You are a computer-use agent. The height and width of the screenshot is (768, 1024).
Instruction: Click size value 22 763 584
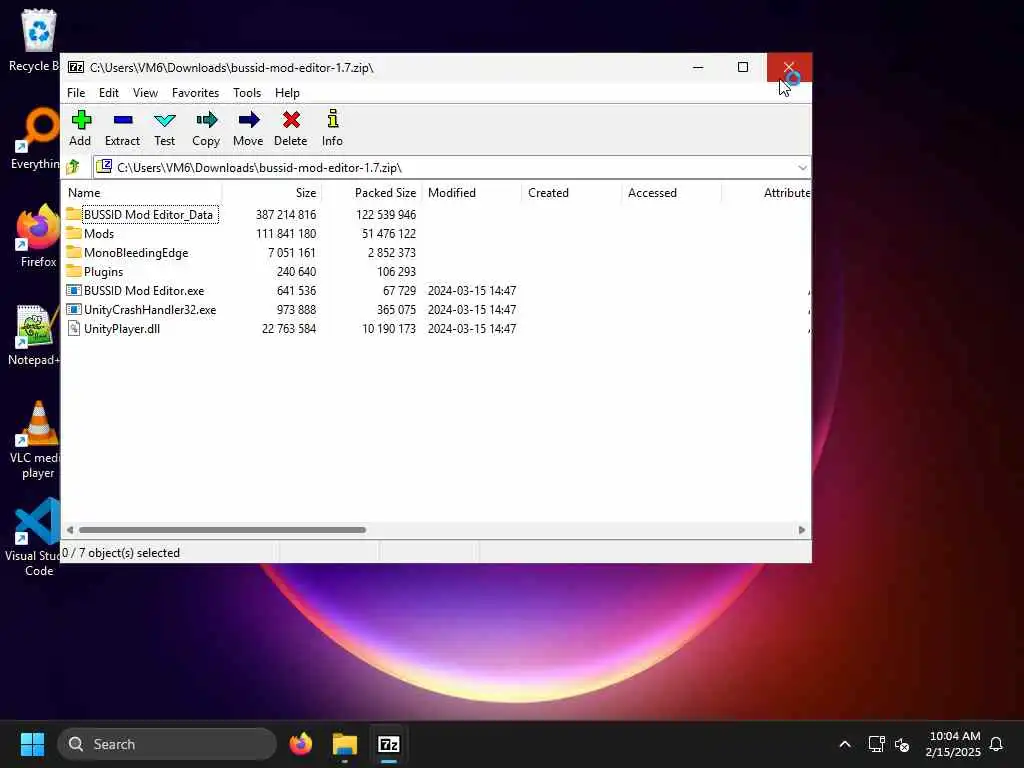pos(289,329)
